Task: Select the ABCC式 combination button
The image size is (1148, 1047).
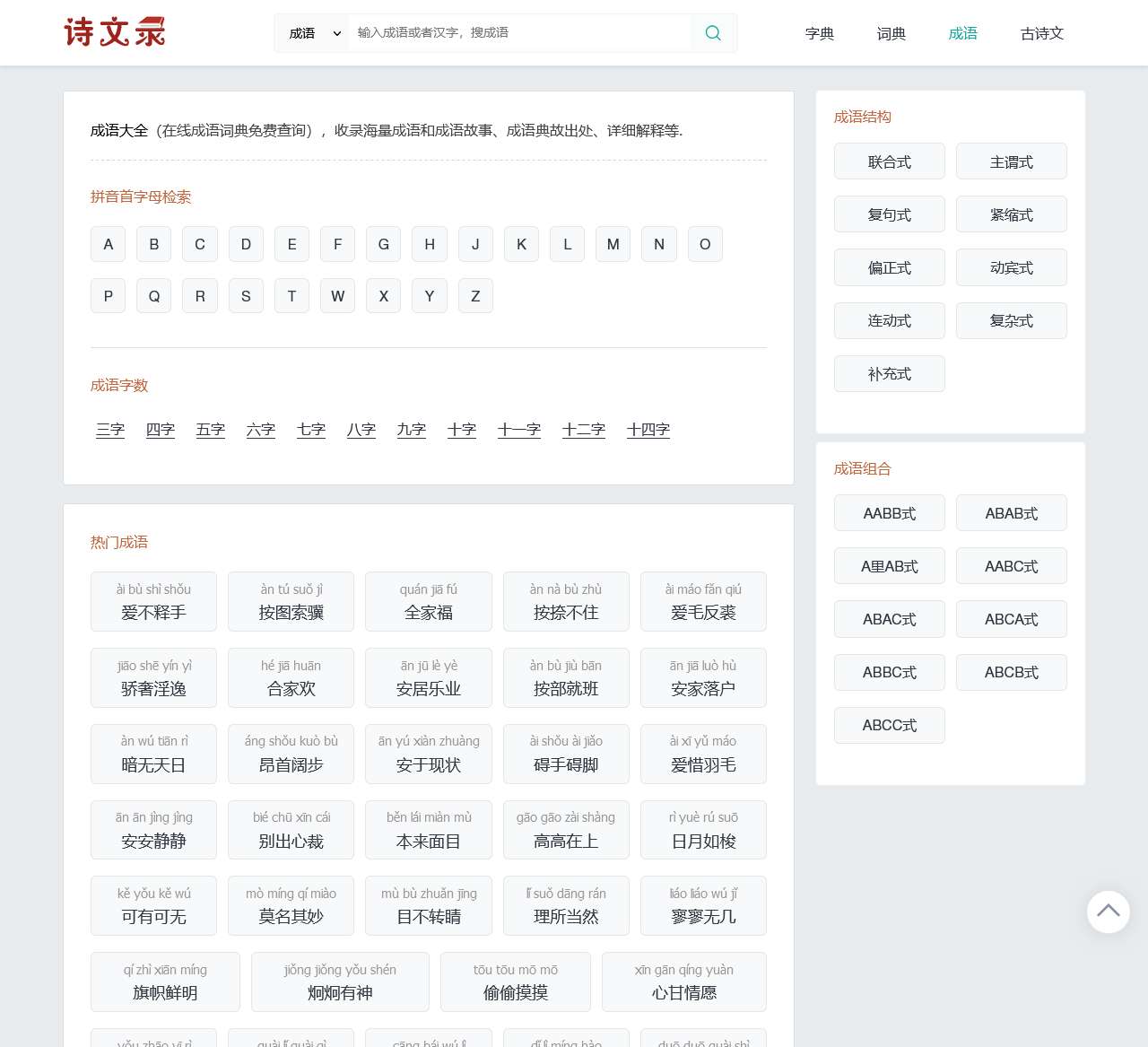Action: (889, 725)
